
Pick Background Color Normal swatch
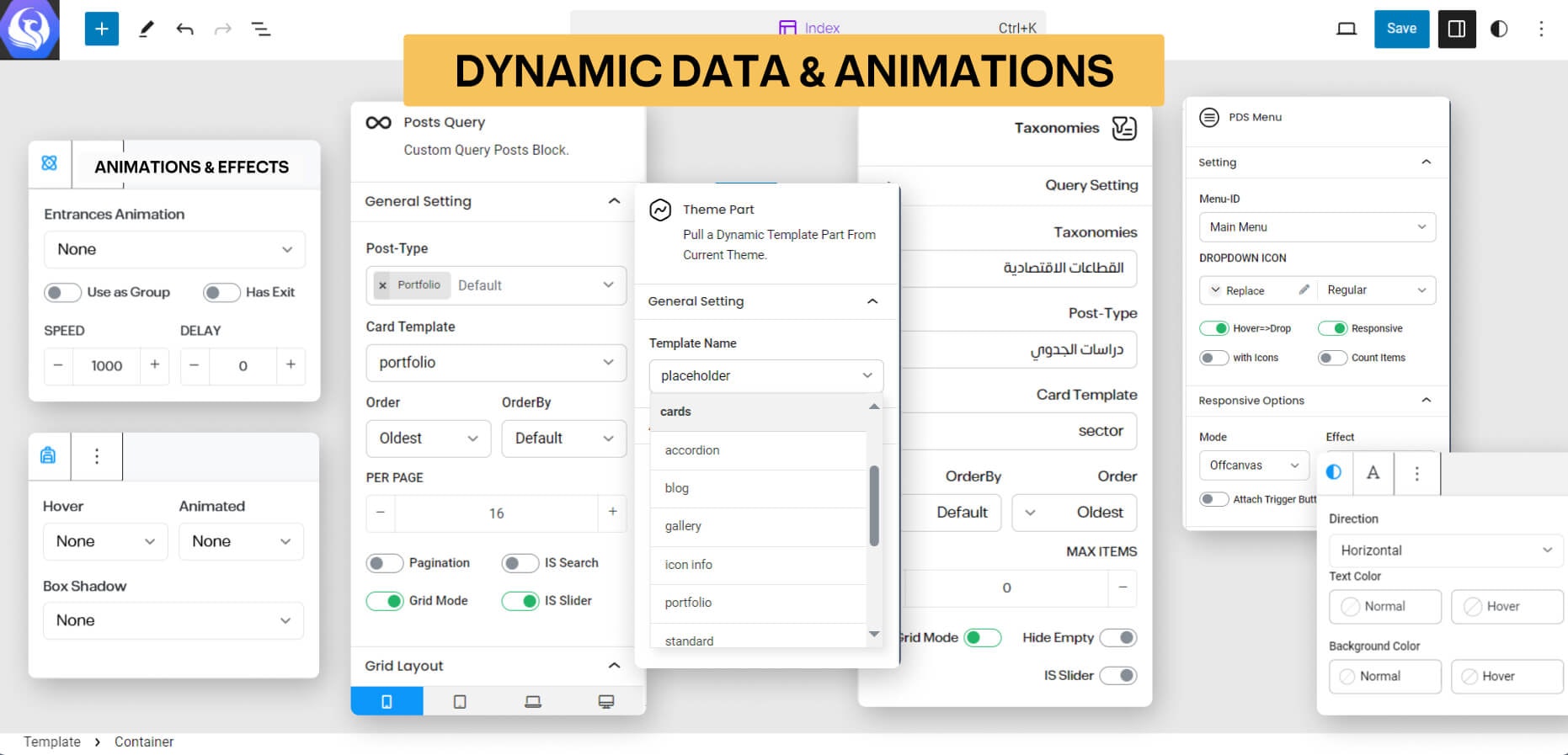tap(1385, 677)
